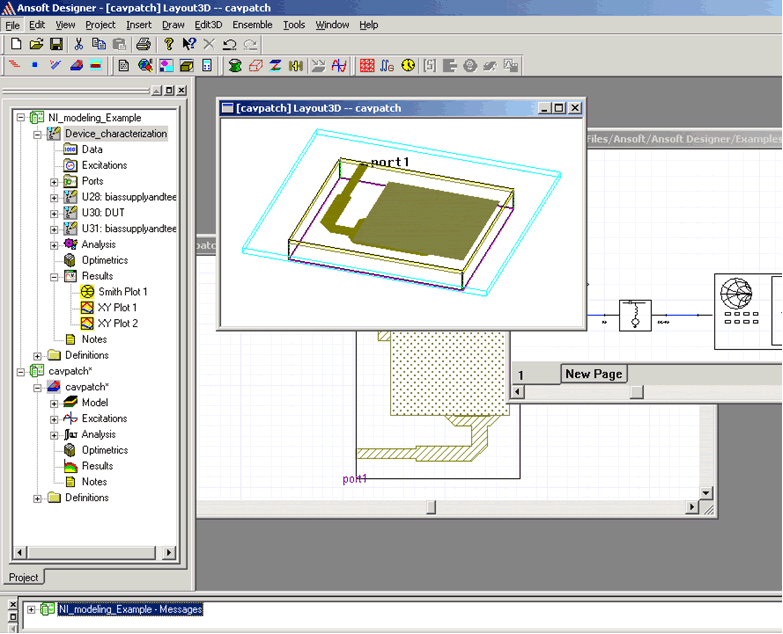Click the Paste clipboard icon

(x=119, y=44)
